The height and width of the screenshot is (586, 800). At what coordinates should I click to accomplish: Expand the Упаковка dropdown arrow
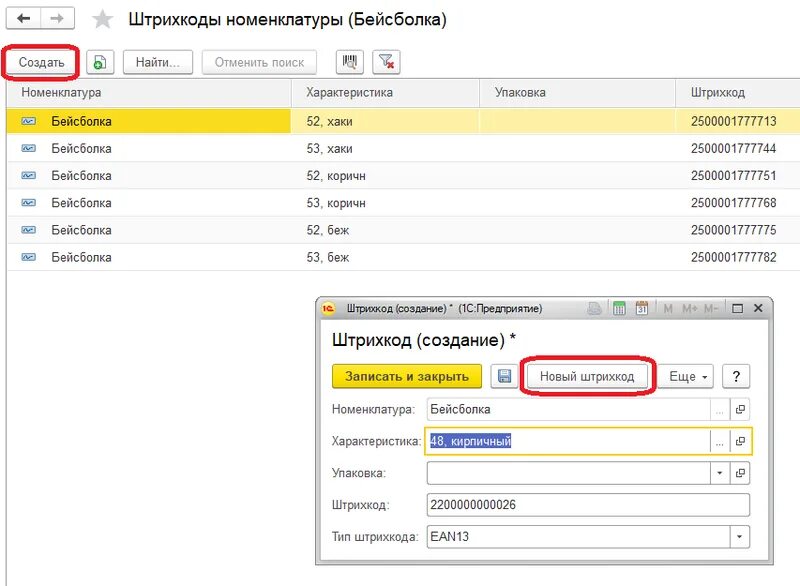point(719,473)
